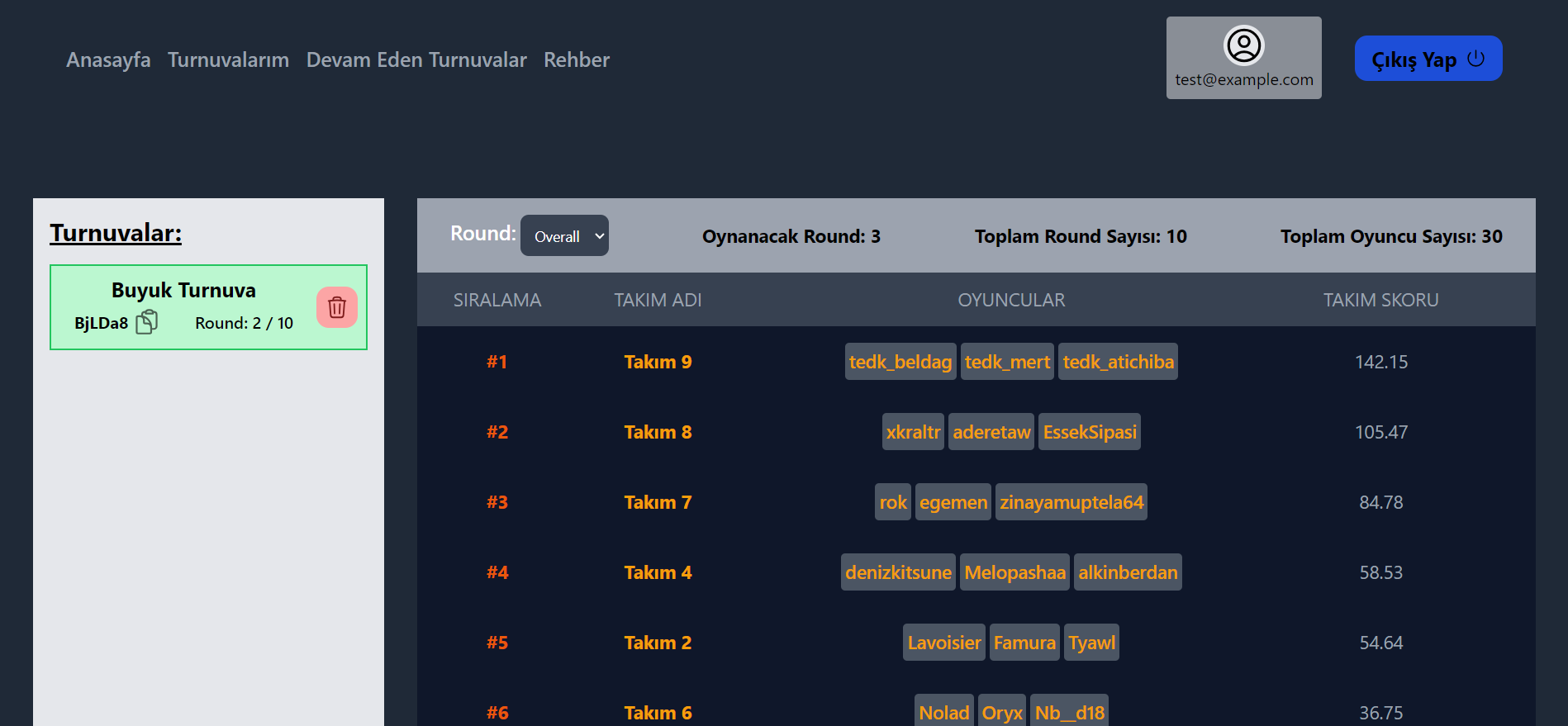Click the score 142.15
The image size is (1568, 726).
(1381, 362)
